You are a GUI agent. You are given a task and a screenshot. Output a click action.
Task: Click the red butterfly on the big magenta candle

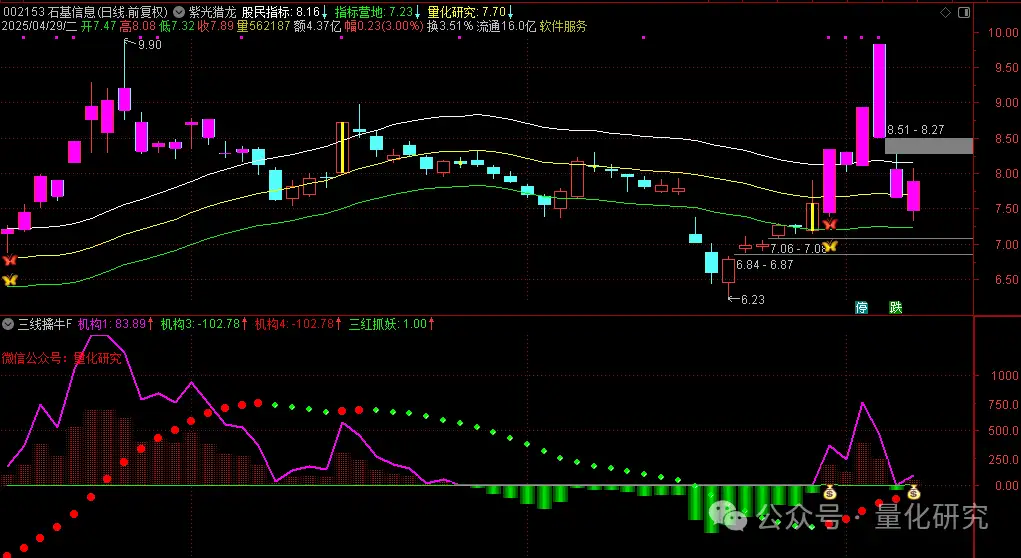[829, 224]
